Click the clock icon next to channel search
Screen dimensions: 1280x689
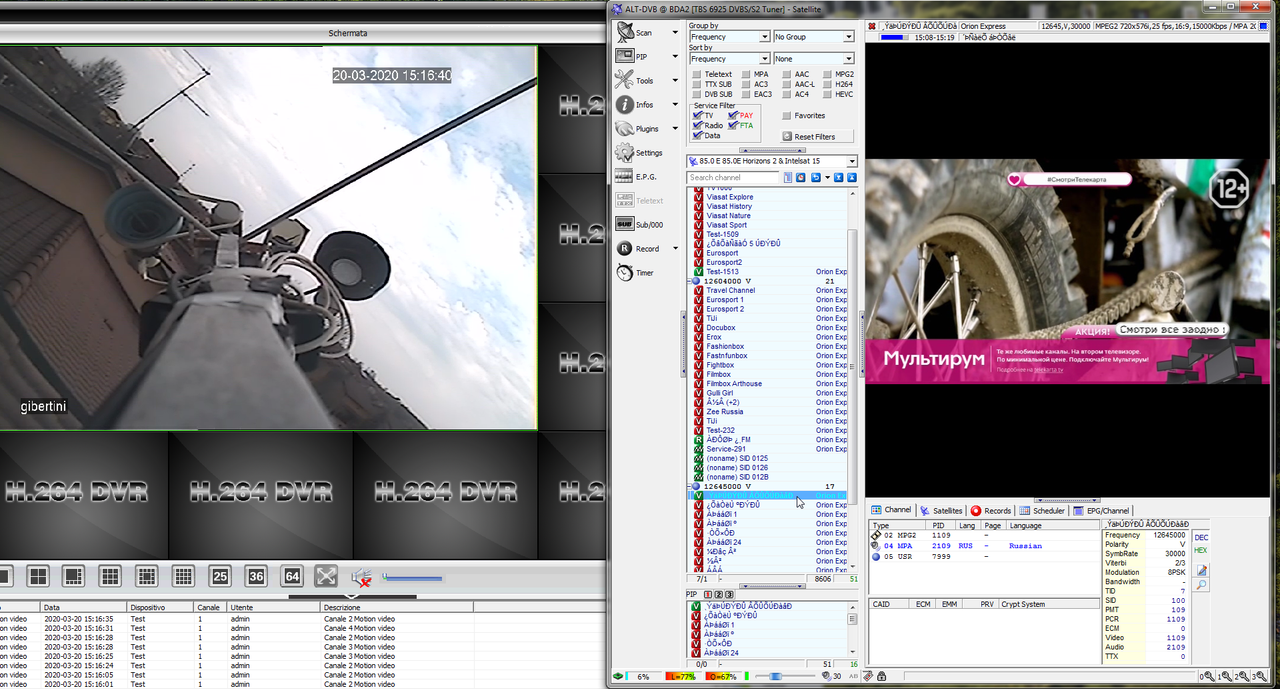(x=802, y=177)
